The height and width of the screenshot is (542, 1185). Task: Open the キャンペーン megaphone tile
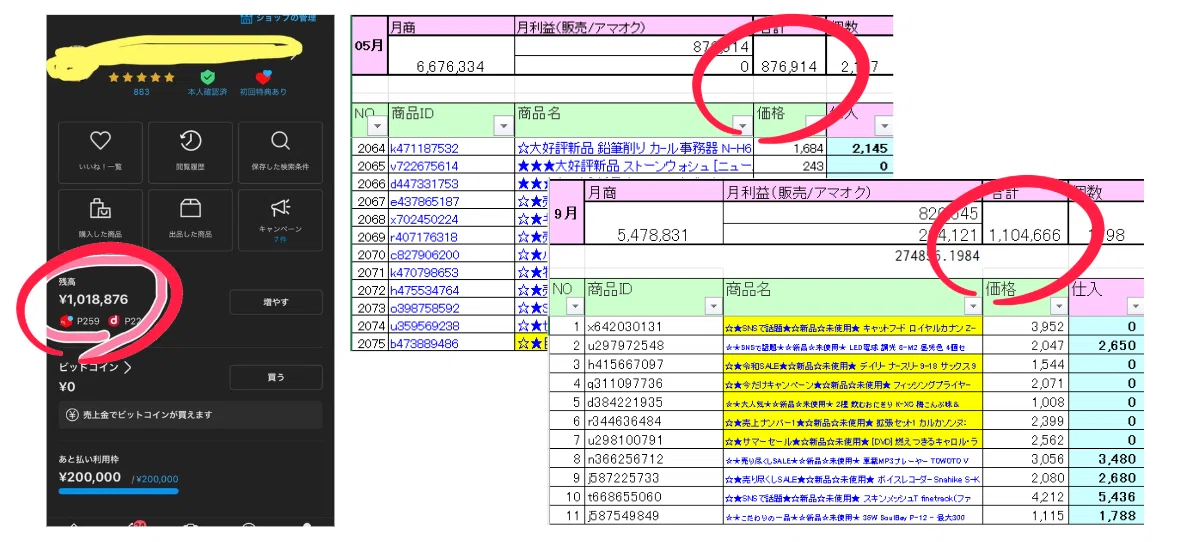[x=280, y=220]
